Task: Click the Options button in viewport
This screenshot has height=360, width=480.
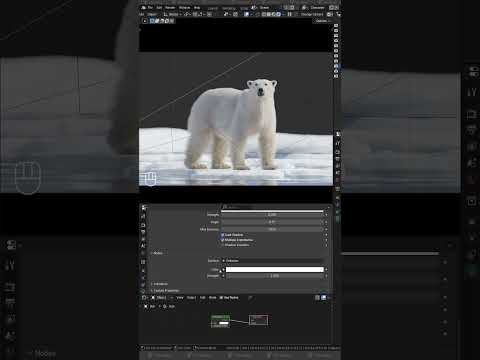Action: (322, 21)
